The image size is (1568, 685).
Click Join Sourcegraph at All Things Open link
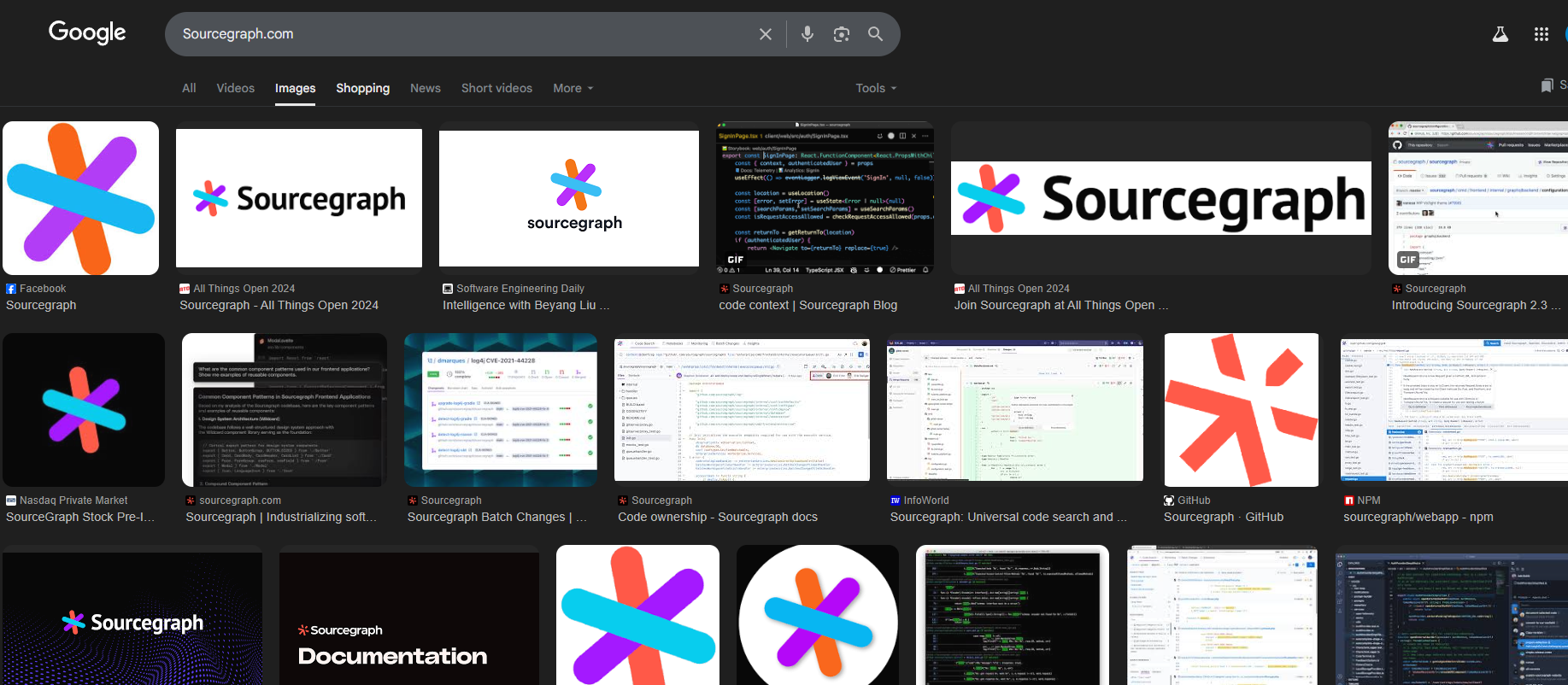tap(1061, 306)
